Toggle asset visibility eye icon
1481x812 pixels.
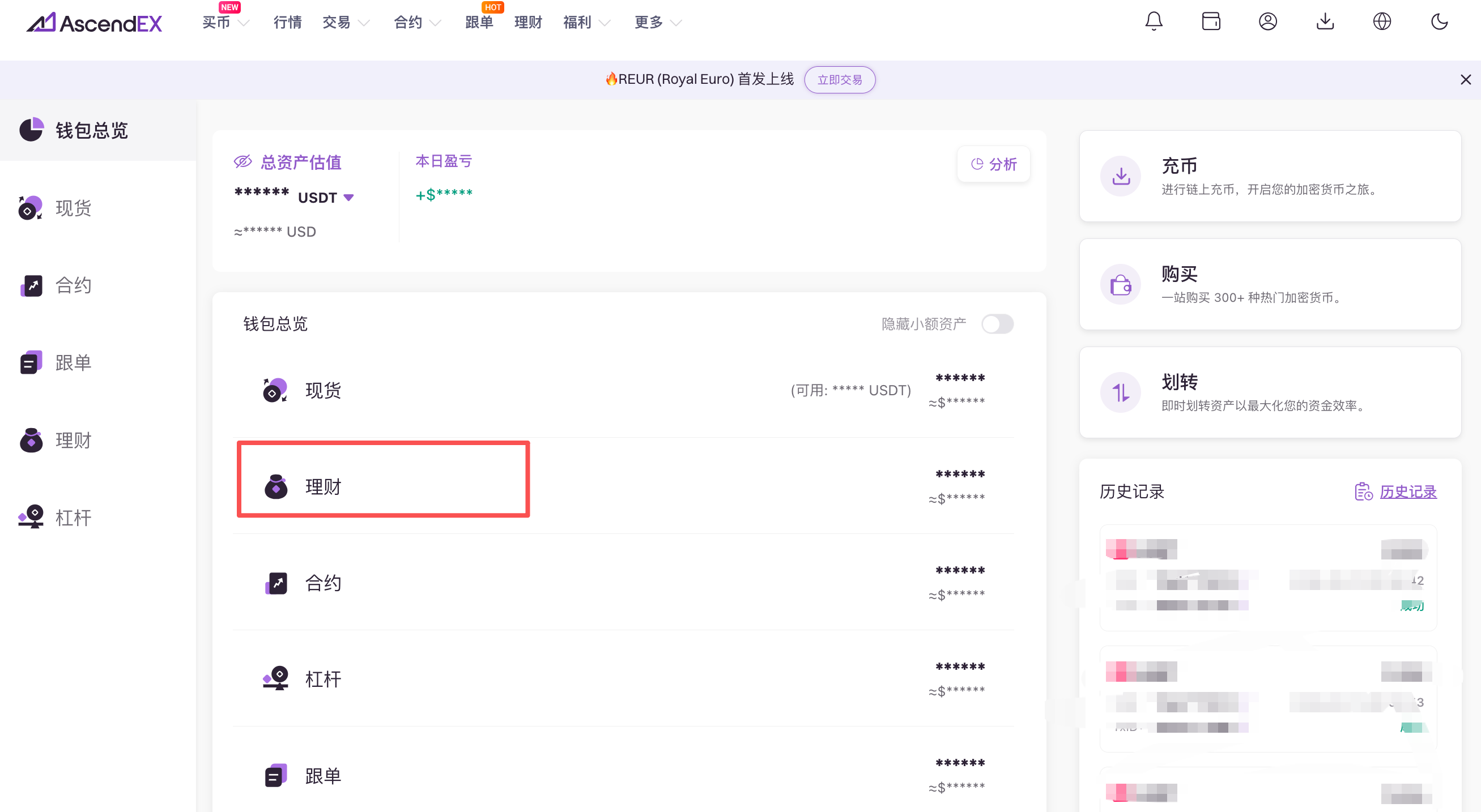242,162
